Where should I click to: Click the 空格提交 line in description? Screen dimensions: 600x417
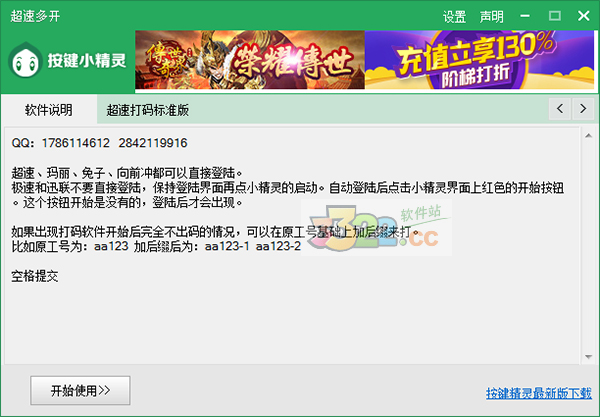click(x=35, y=276)
